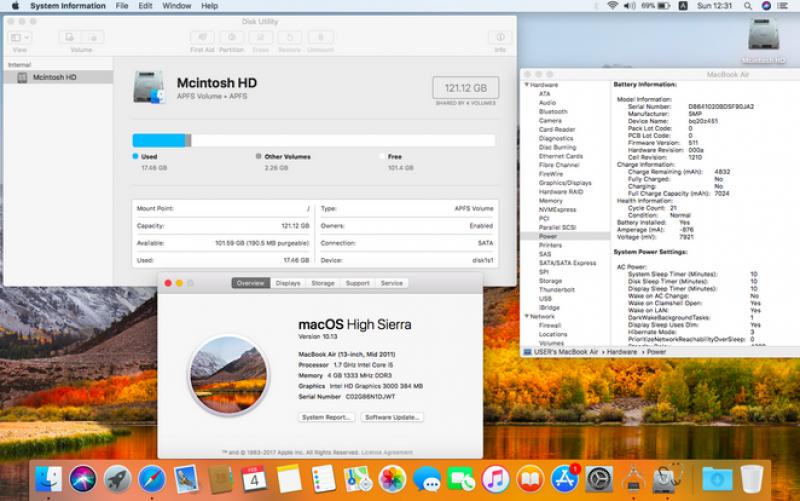Open the Edit menu
This screenshot has width=800, height=501.
point(145,6)
